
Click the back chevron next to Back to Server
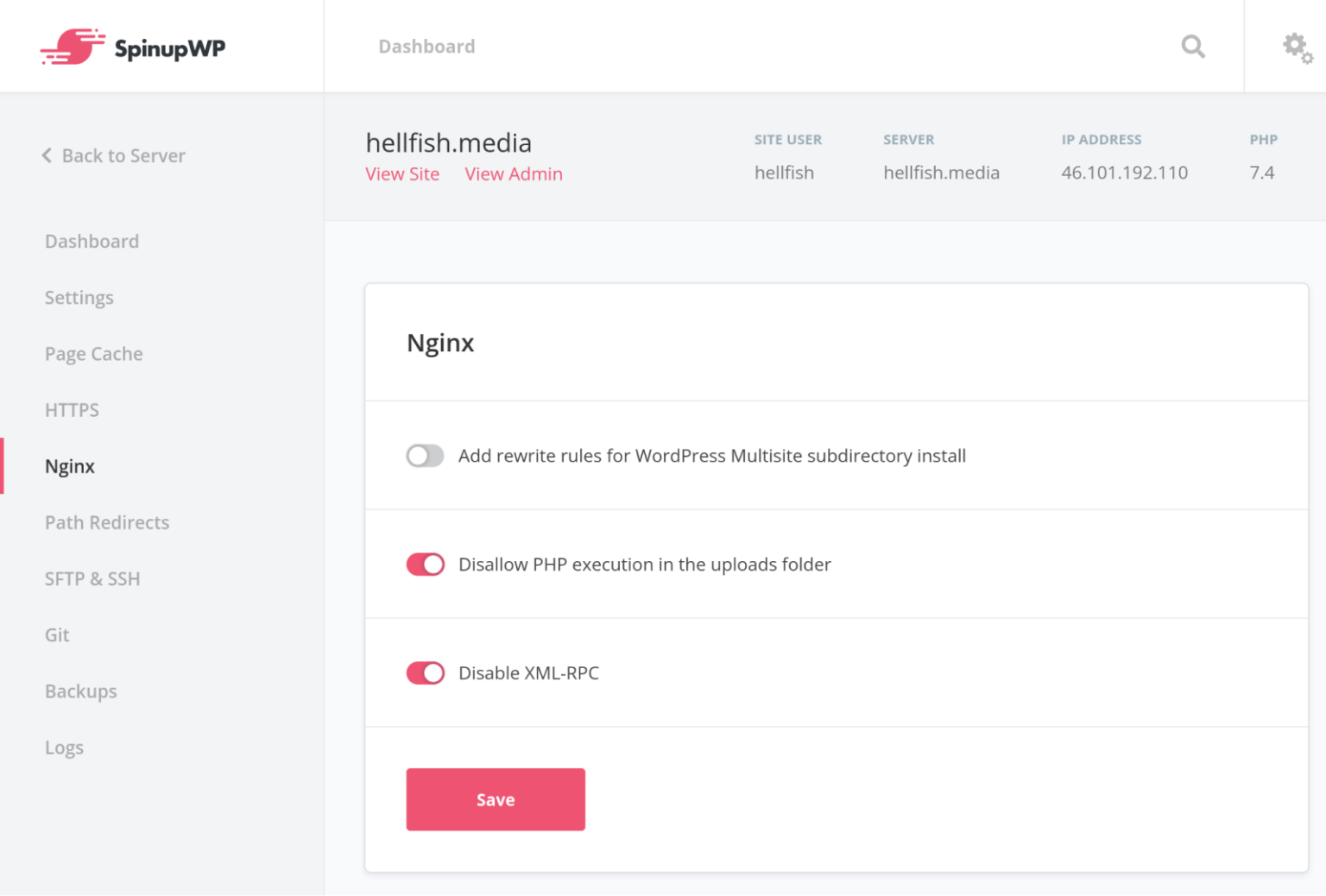(47, 155)
